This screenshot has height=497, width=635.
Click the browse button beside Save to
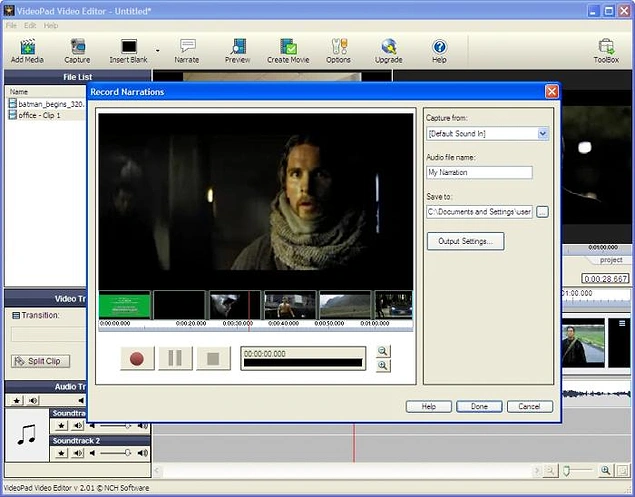pos(542,212)
